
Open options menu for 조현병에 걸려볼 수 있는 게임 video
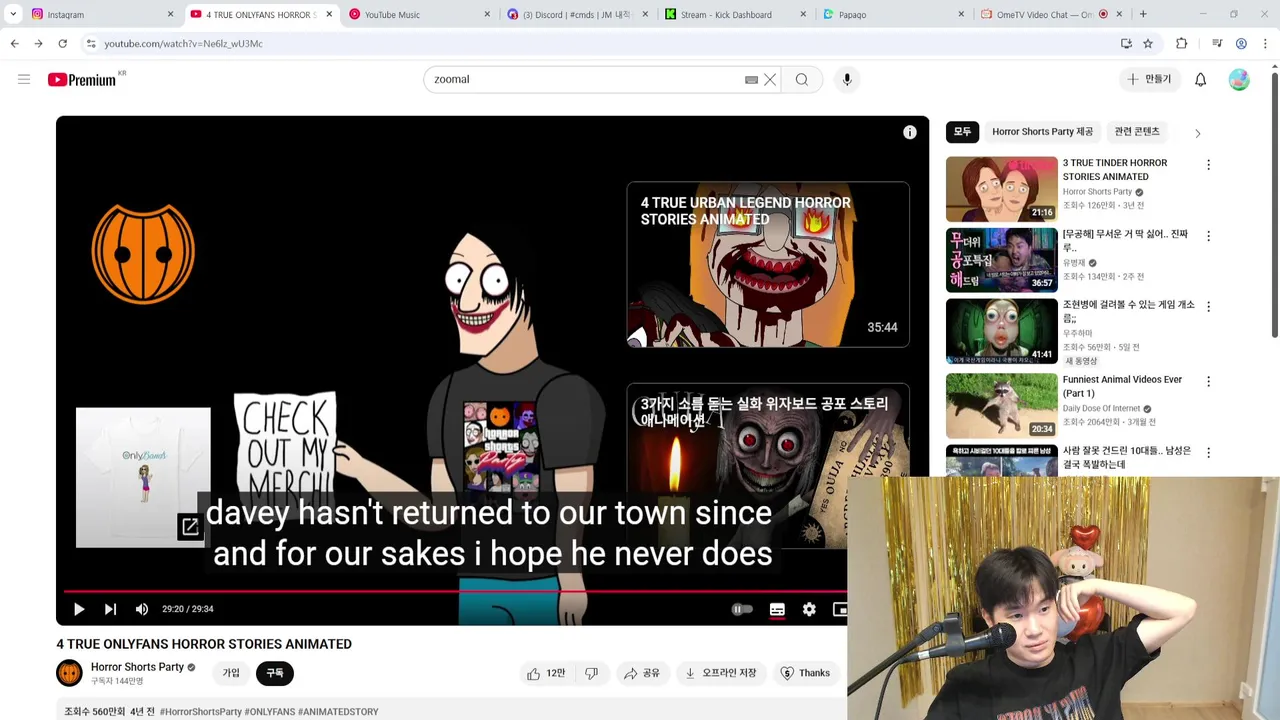1208,307
